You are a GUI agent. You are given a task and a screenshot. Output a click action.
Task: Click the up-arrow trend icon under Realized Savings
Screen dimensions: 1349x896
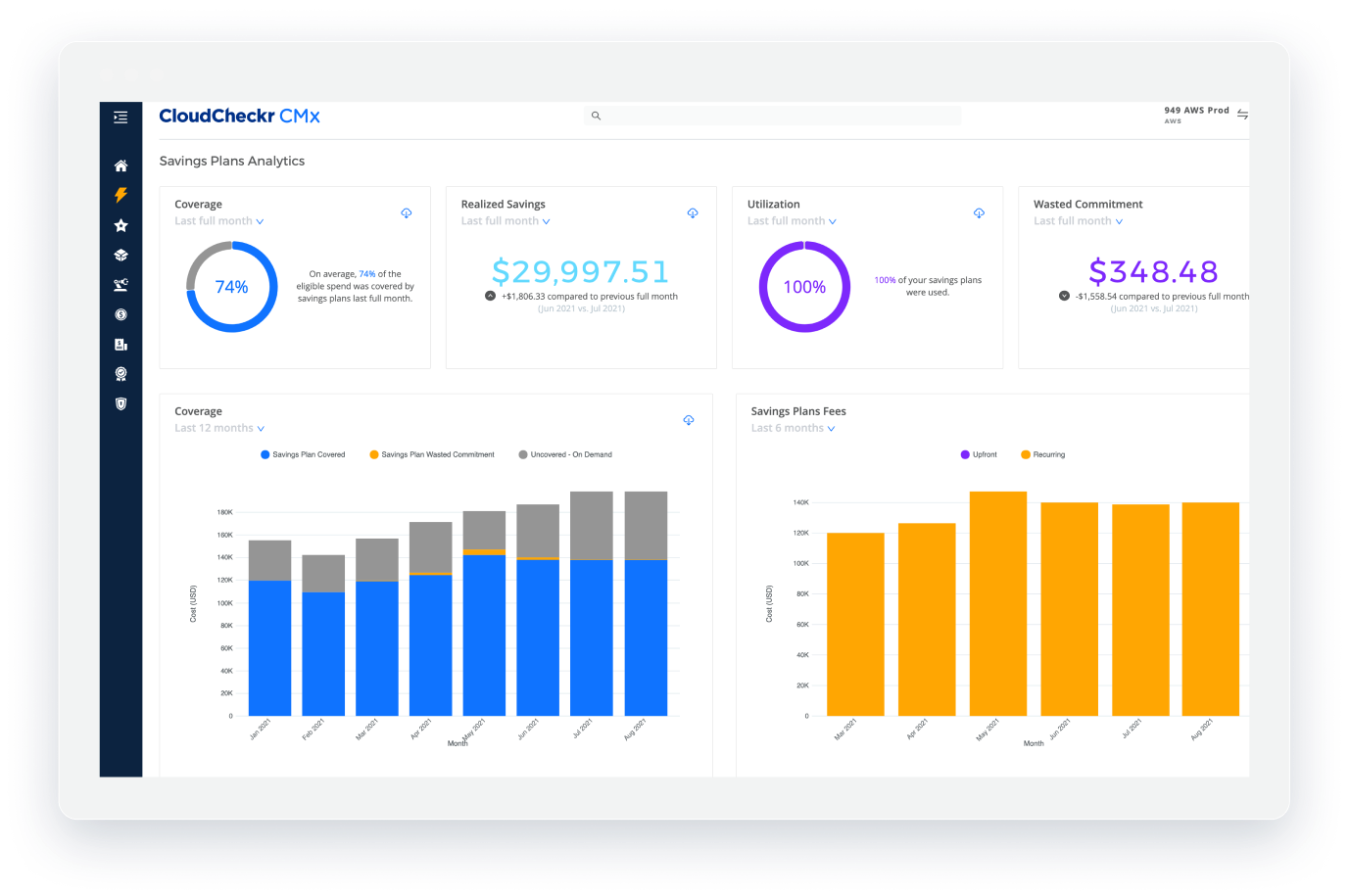[490, 296]
